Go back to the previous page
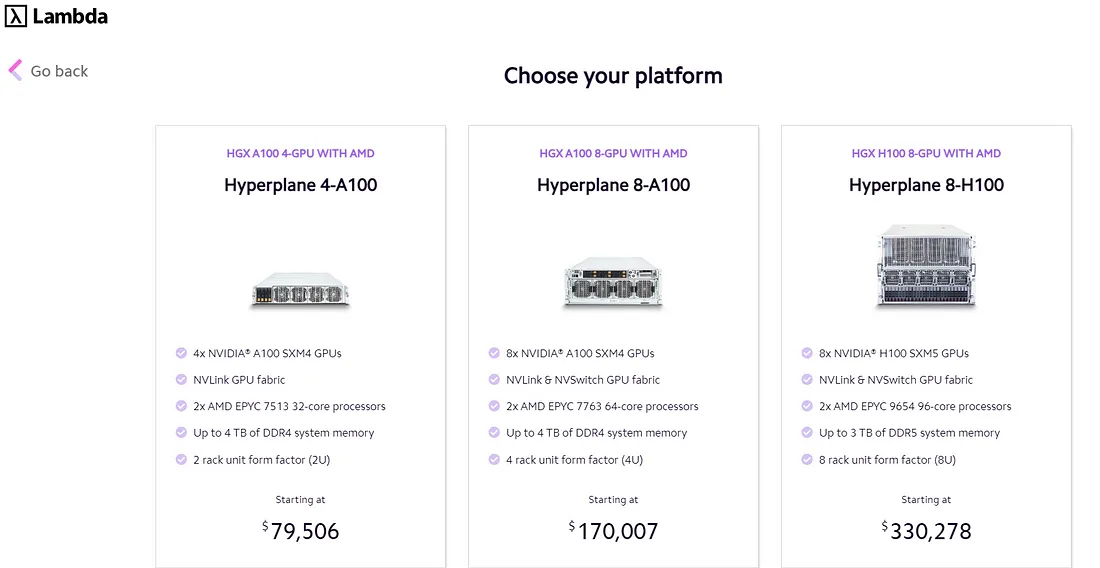 [48, 71]
